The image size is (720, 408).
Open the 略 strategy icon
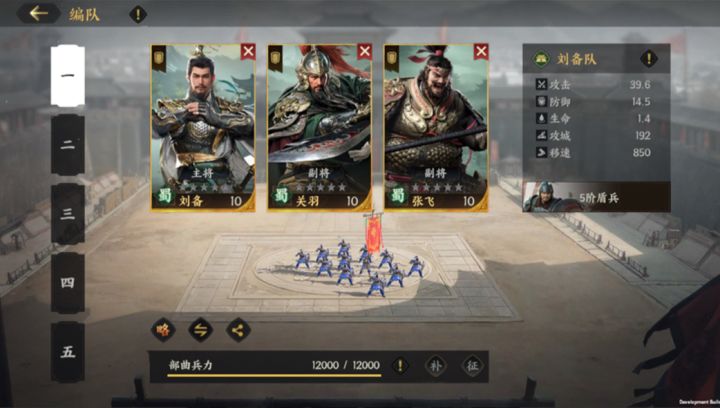163,330
